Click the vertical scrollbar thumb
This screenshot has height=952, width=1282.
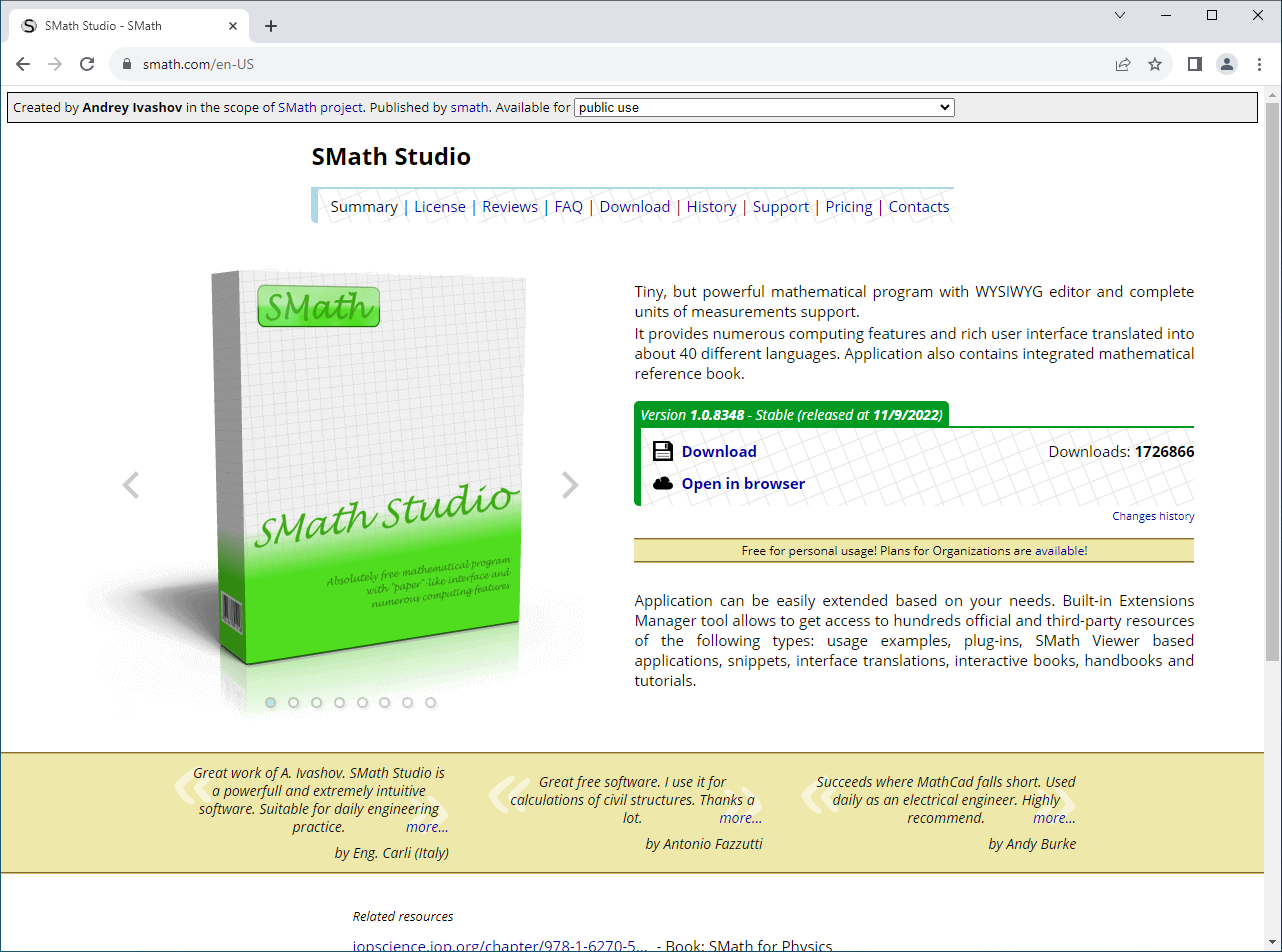[x=1272, y=380]
